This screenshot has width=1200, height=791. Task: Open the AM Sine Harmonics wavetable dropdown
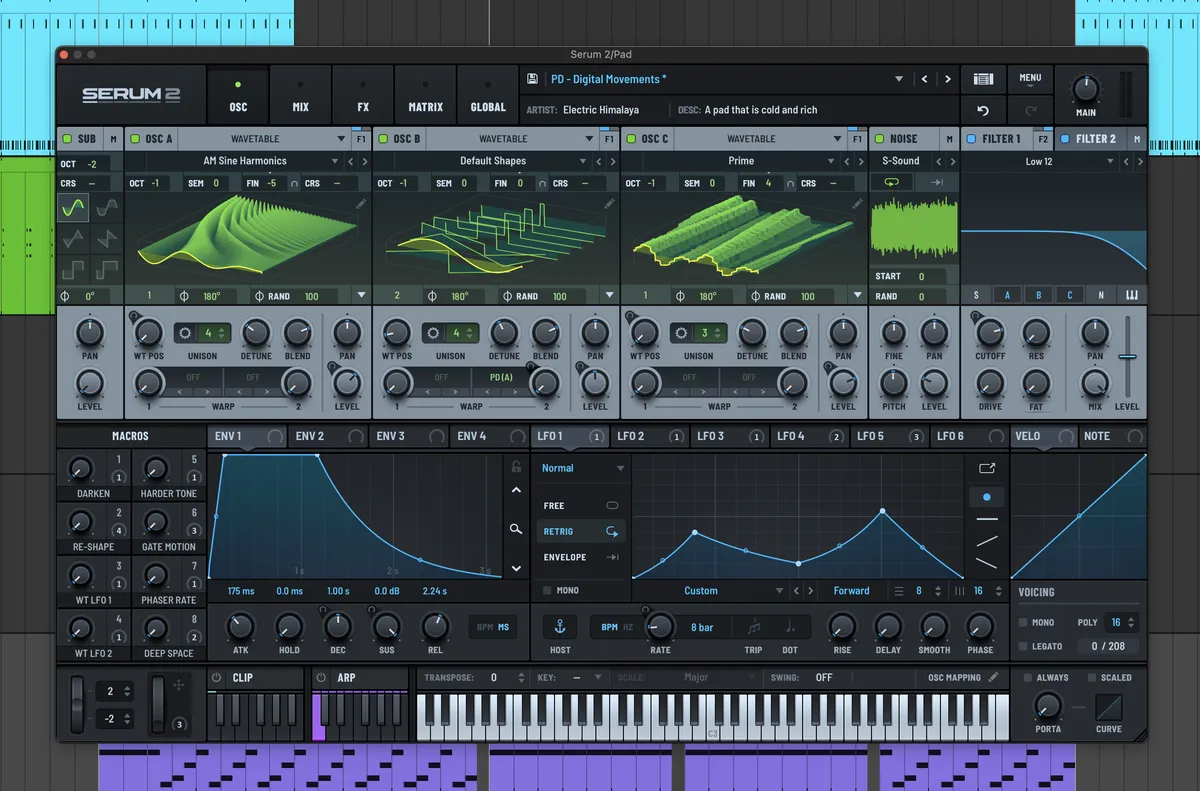point(335,161)
